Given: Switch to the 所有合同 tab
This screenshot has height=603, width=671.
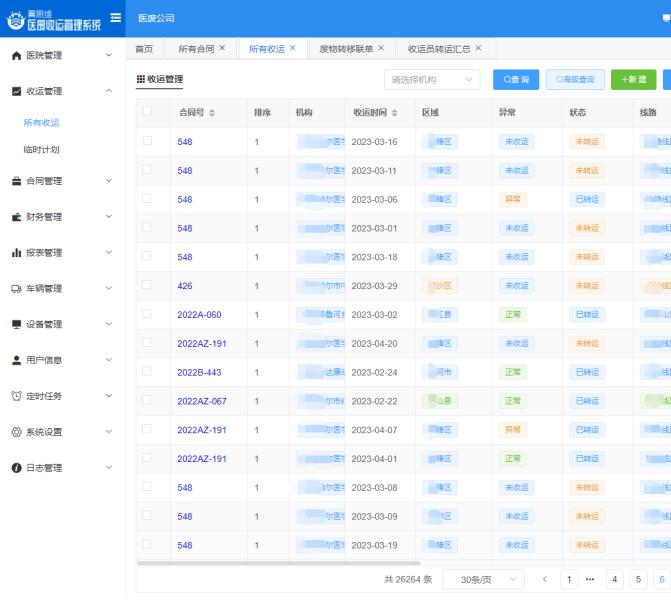Looking at the screenshot, I should (201, 48).
